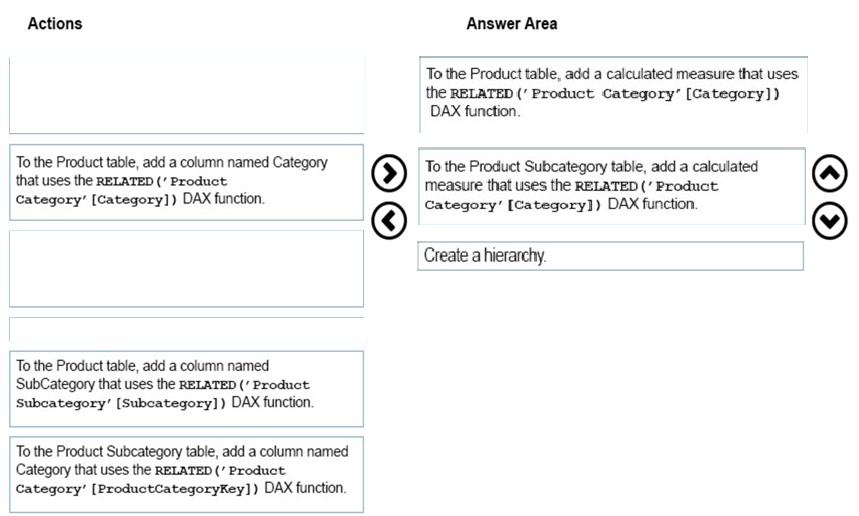Viewport: 859px width, 516px height.
Task: Click the move up arrow icon
Action: click(830, 174)
